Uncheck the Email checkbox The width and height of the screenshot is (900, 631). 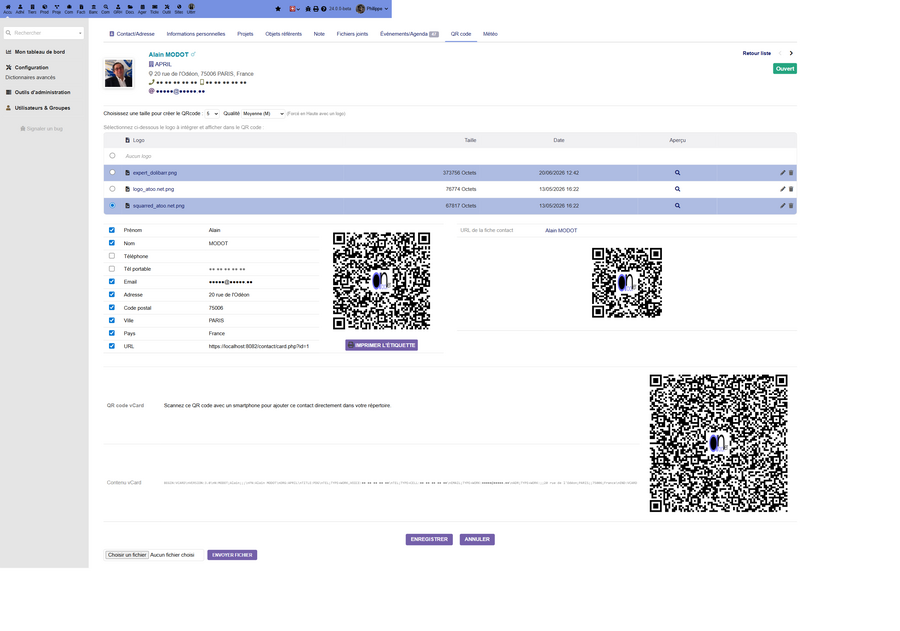pos(112,281)
